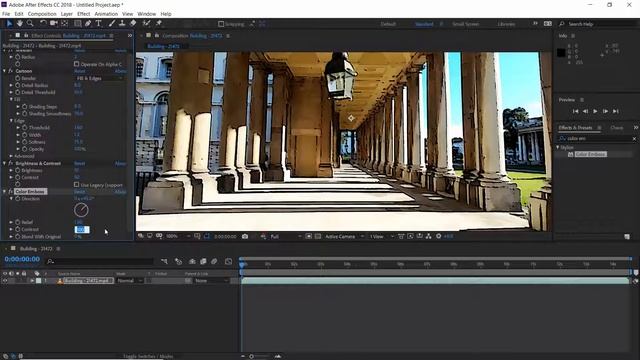The width and height of the screenshot is (640, 360).
Task: Open the Animation menu
Action: [x=106, y=14]
